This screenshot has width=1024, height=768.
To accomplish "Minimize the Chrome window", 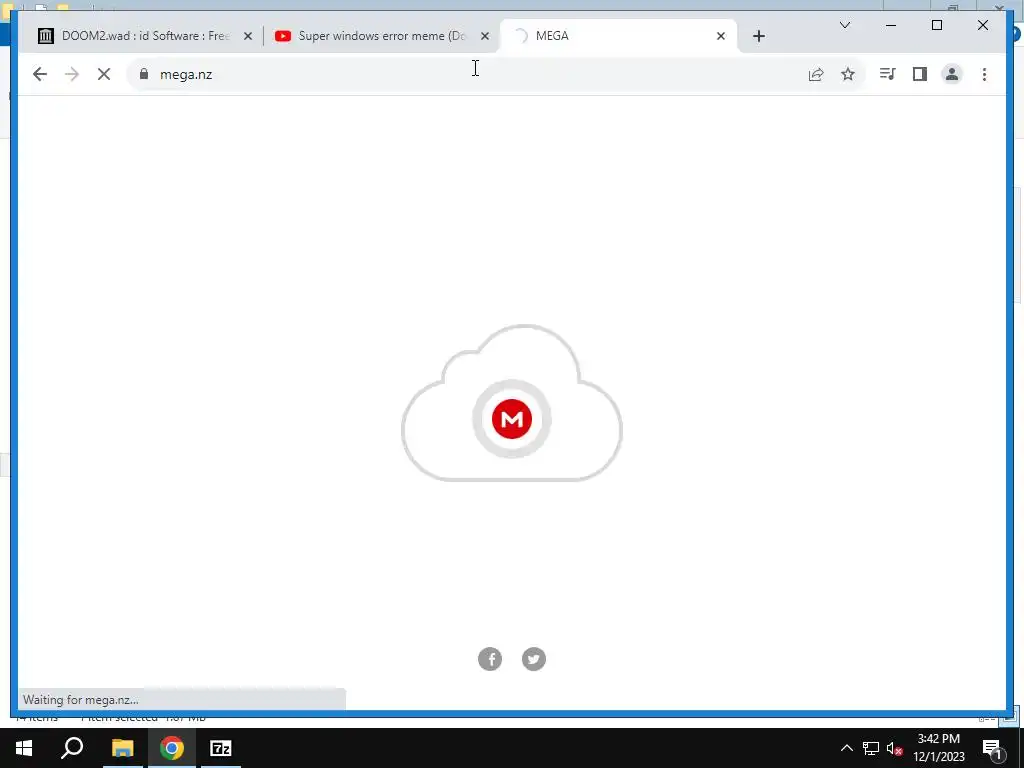I will [x=891, y=25].
